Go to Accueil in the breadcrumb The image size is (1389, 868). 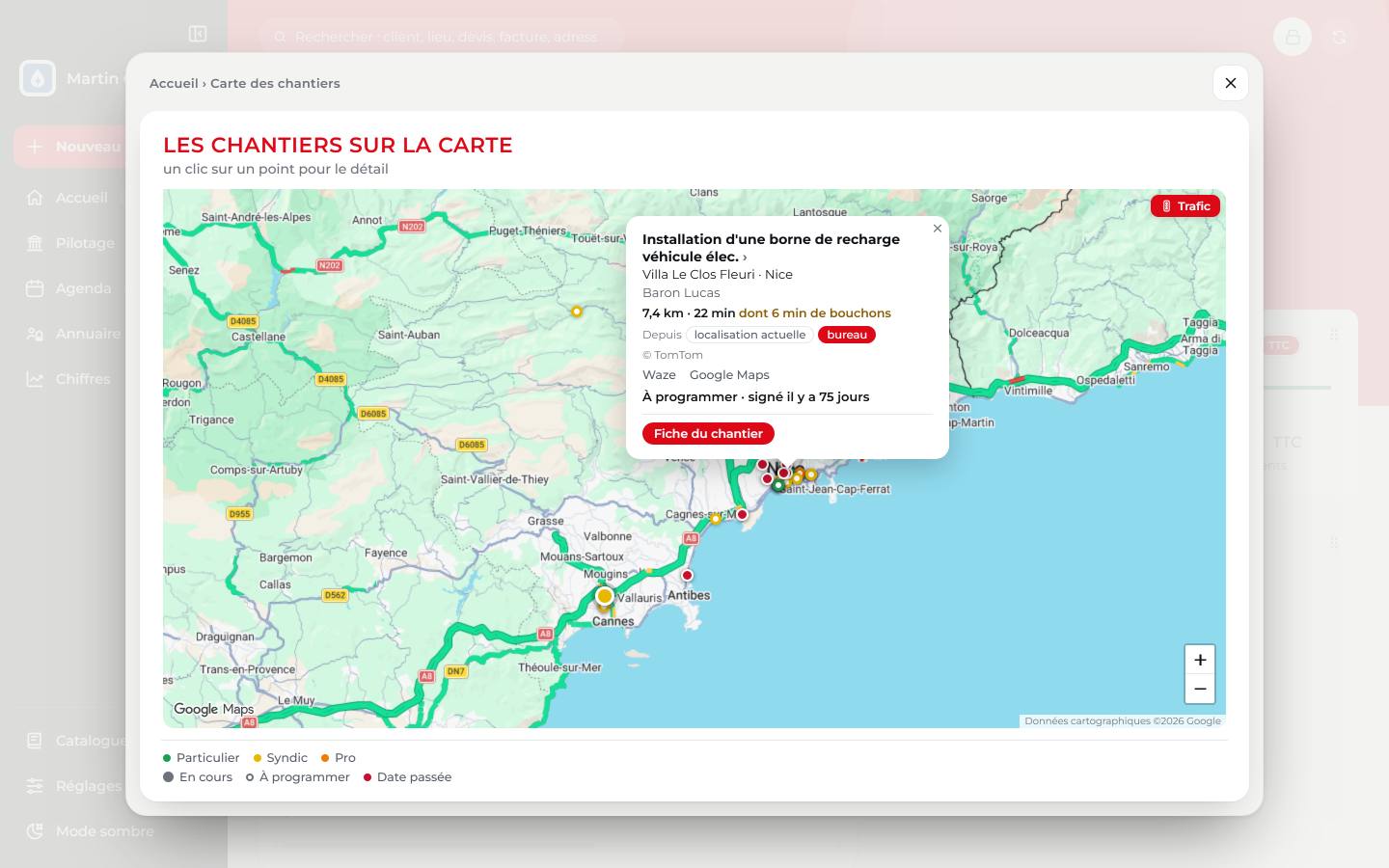point(174,83)
